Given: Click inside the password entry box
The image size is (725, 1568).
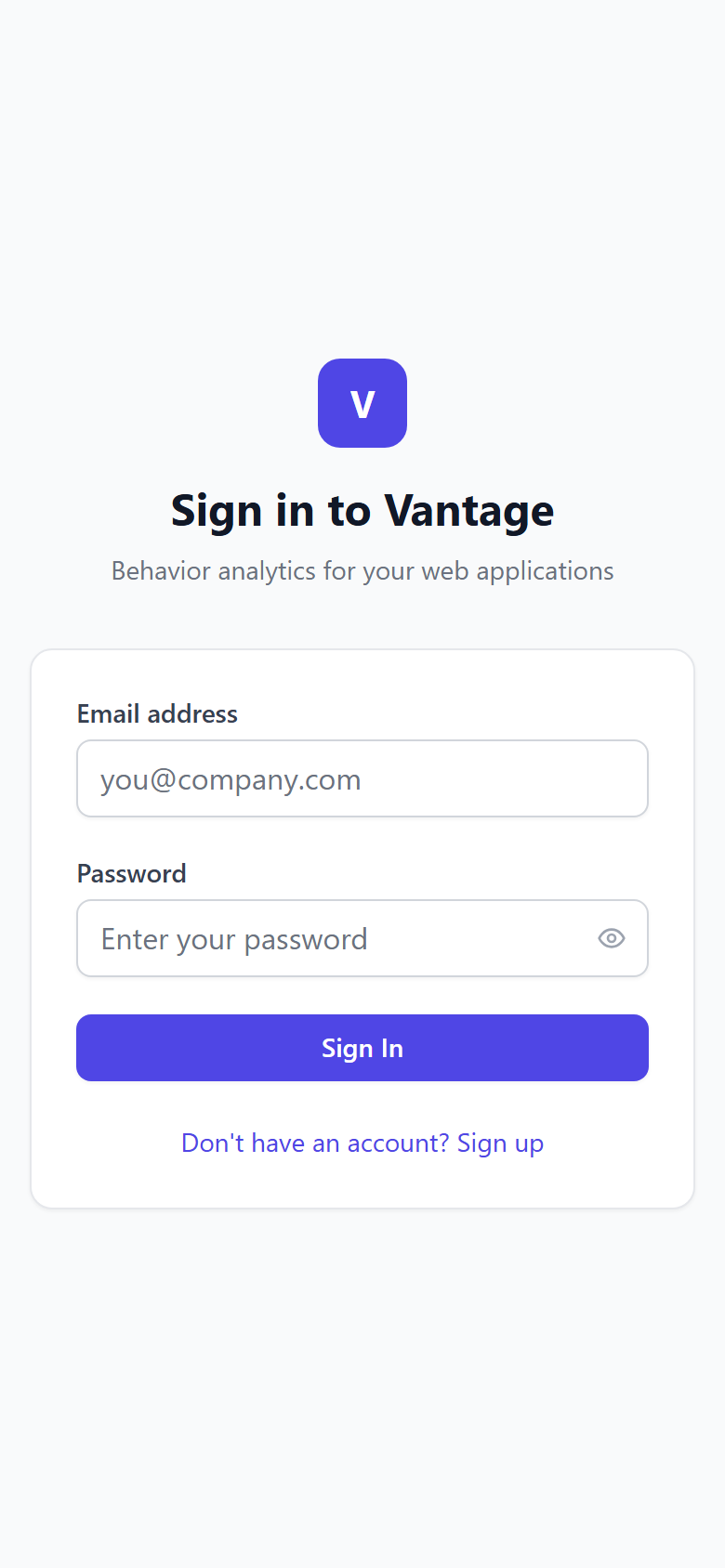Looking at the screenshot, I should (x=325, y=938).
